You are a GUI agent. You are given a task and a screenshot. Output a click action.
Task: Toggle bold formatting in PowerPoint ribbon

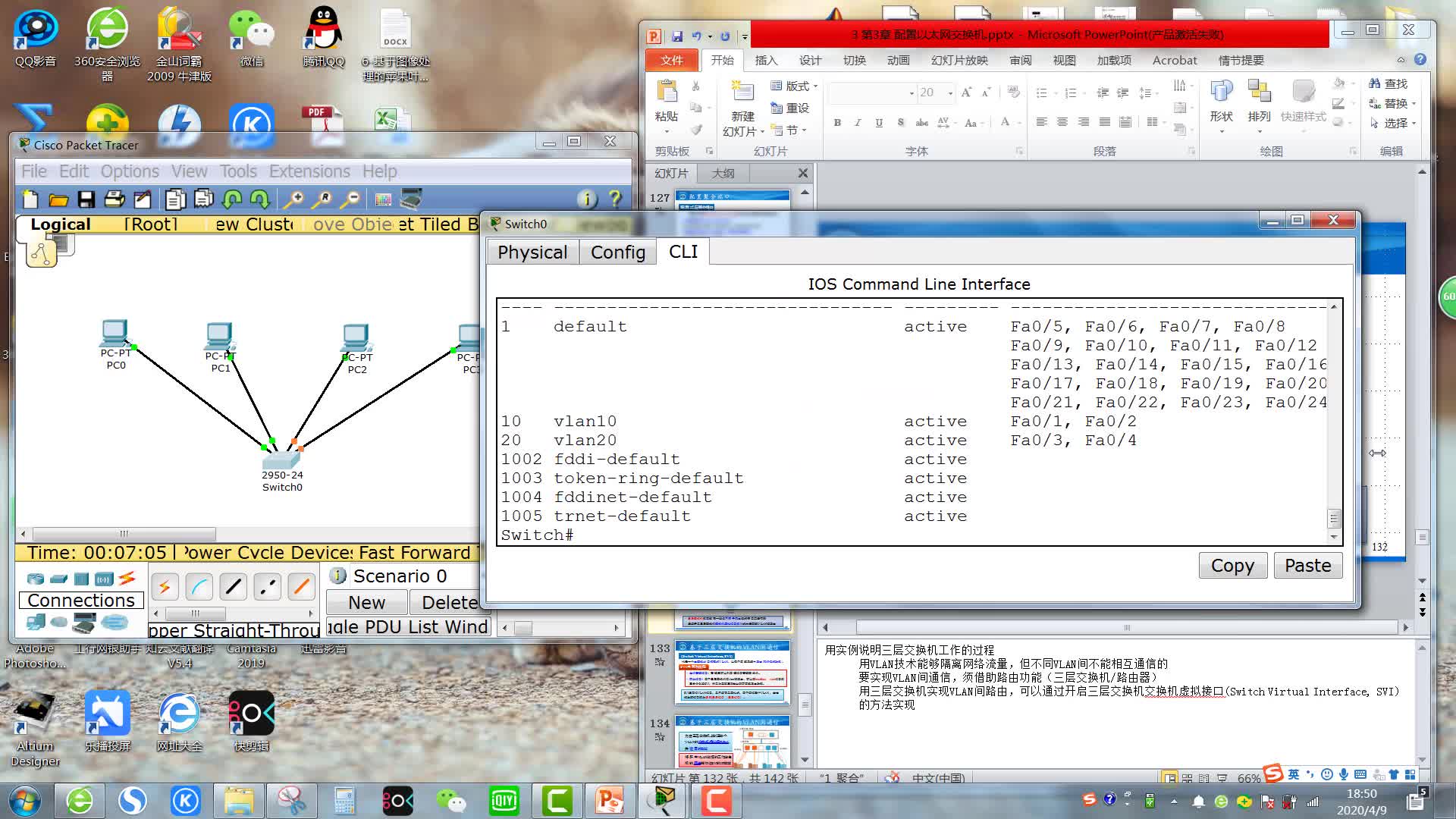837,122
